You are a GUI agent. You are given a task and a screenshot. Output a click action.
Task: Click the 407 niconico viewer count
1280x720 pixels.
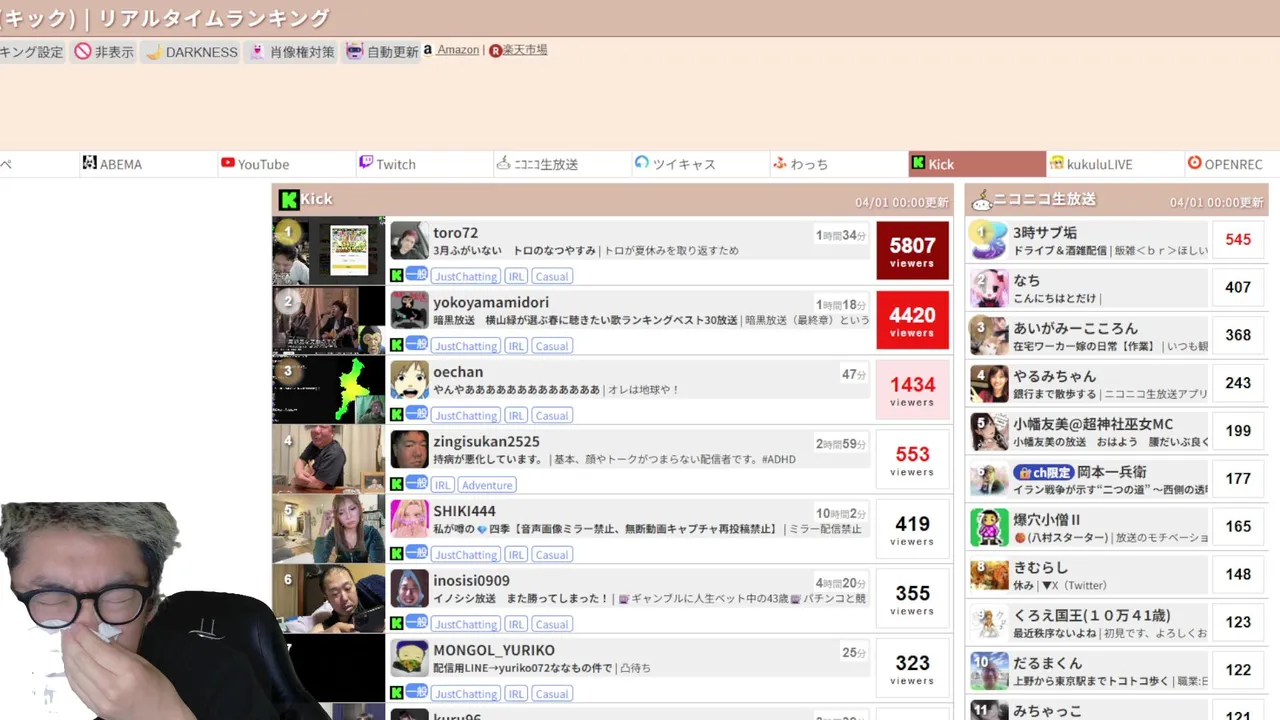pyautogui.click(x=1238, y=288)
